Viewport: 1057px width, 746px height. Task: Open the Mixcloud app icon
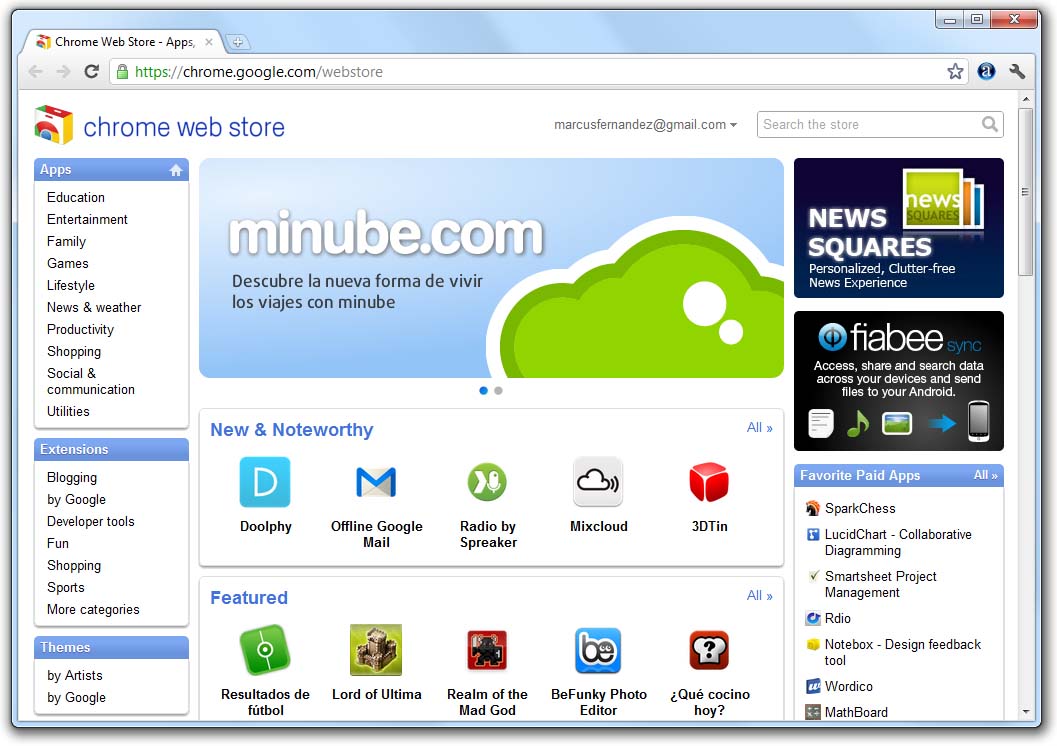tap(598, 482)
